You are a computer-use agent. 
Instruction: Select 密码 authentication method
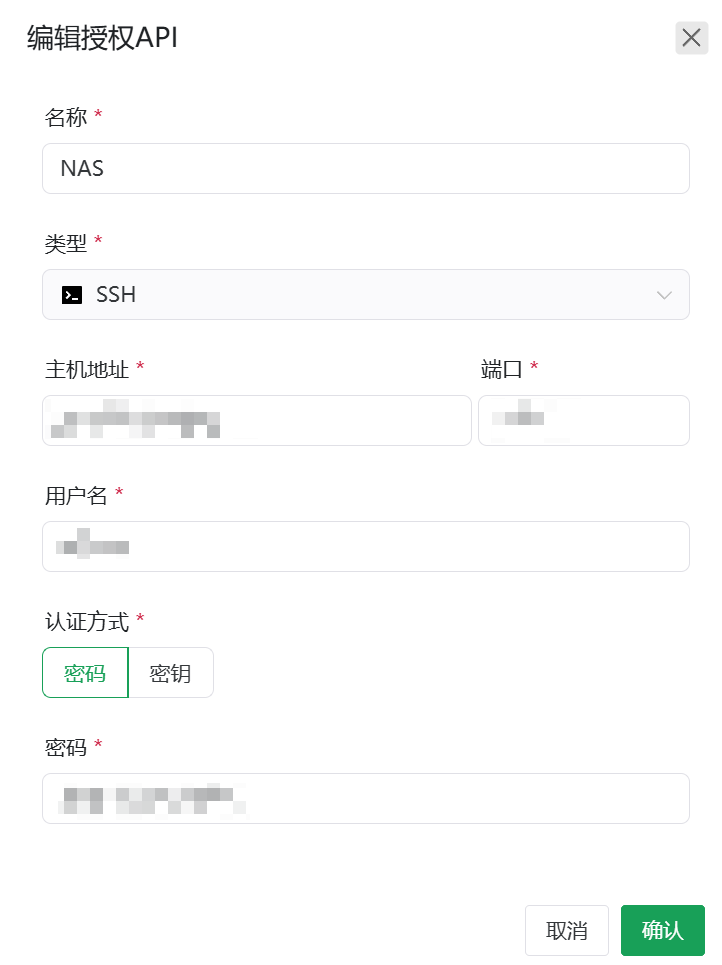click(85, 673)
